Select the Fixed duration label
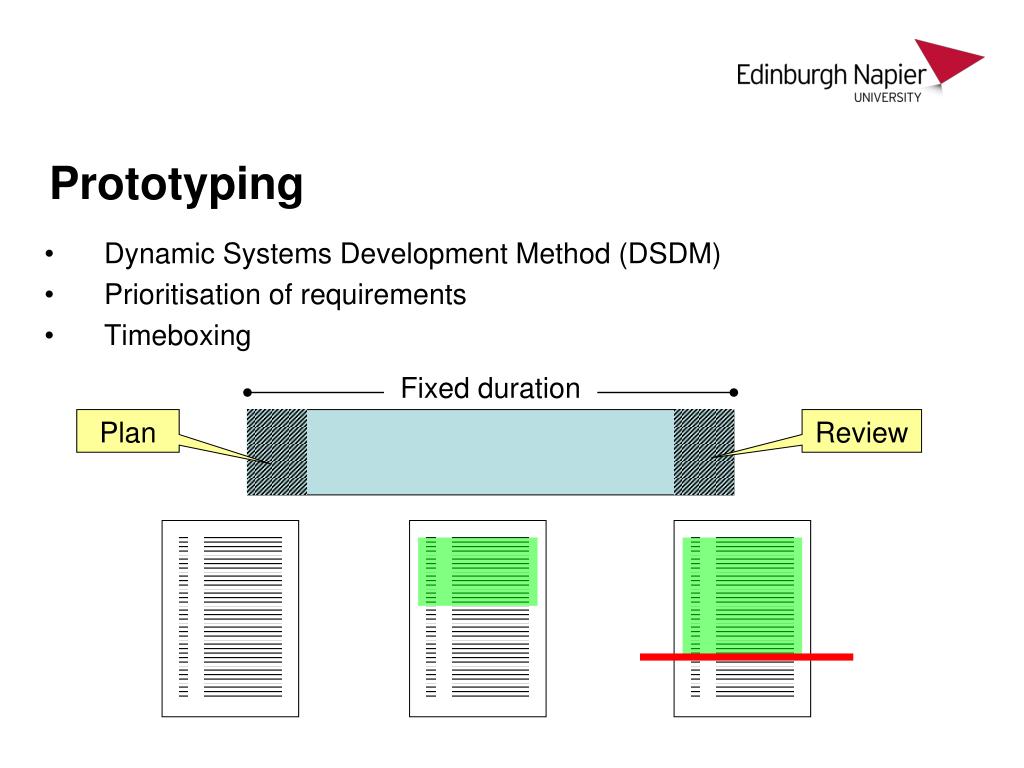The height and width of the screenshot is (768, 1024). [490, 389]
